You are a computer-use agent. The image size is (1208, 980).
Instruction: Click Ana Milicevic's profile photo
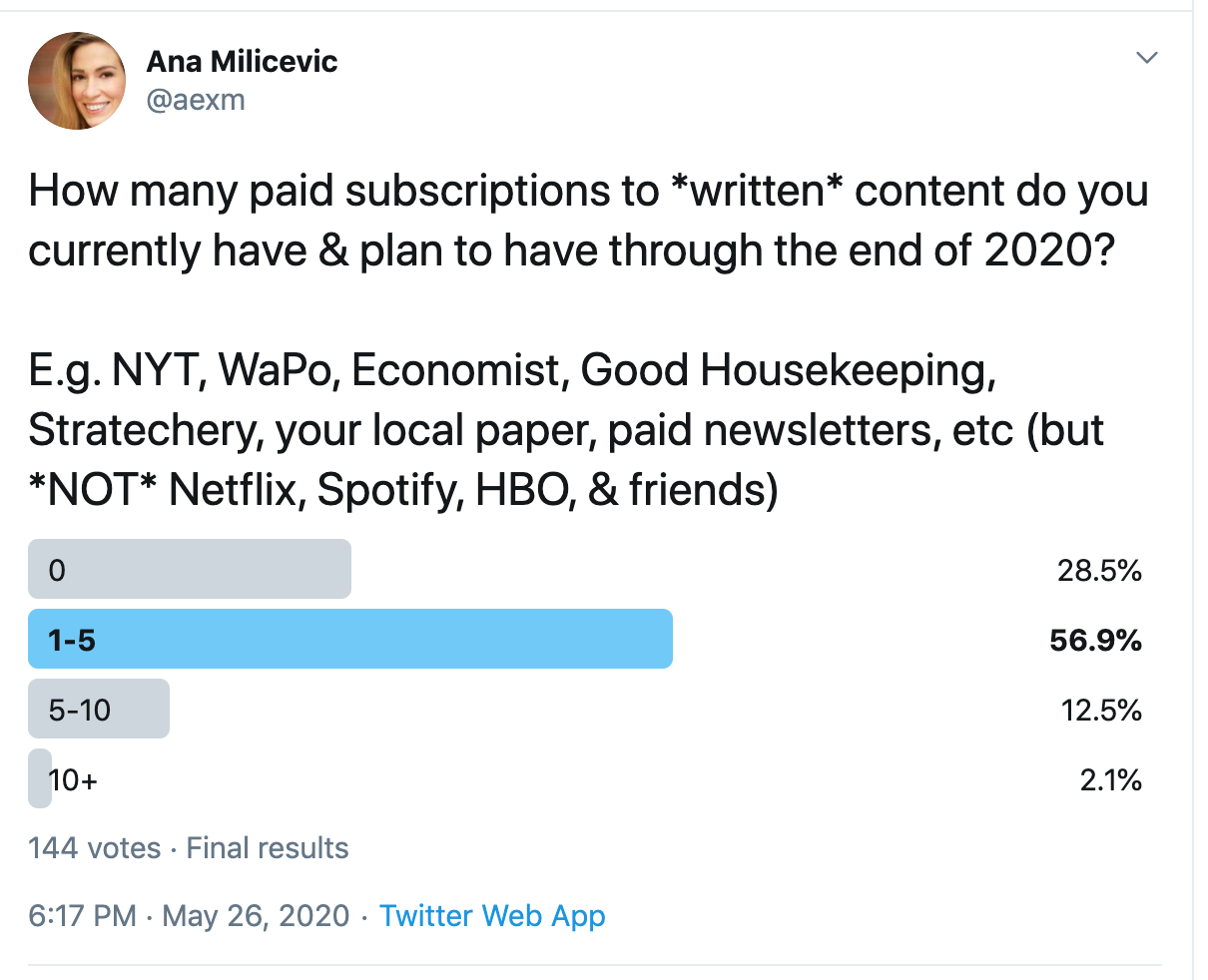coord(77,81)
